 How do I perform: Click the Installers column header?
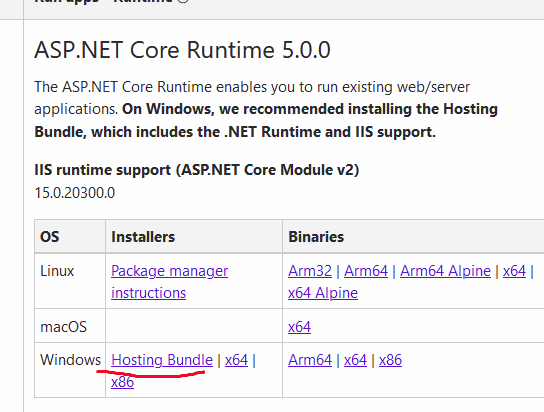click(143, 237)
